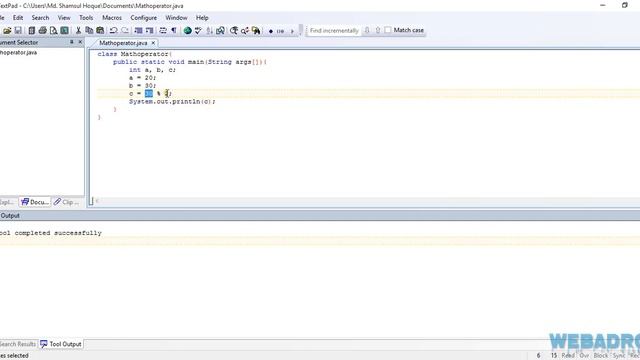Open the Help menu
The image size is (640, 360).
point(202,18)
